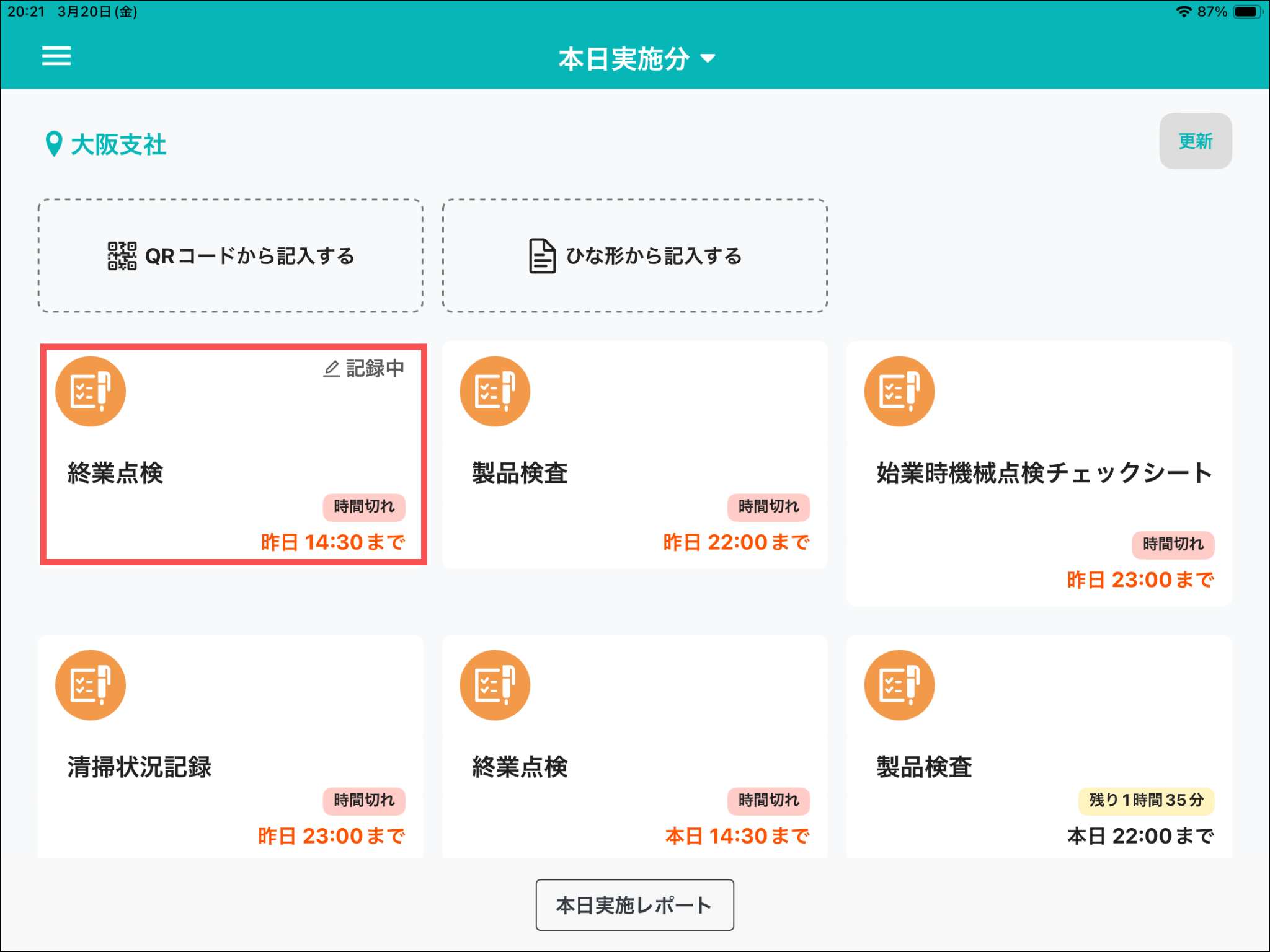
Task: Tap the document template icon
Action: [541, 256]
